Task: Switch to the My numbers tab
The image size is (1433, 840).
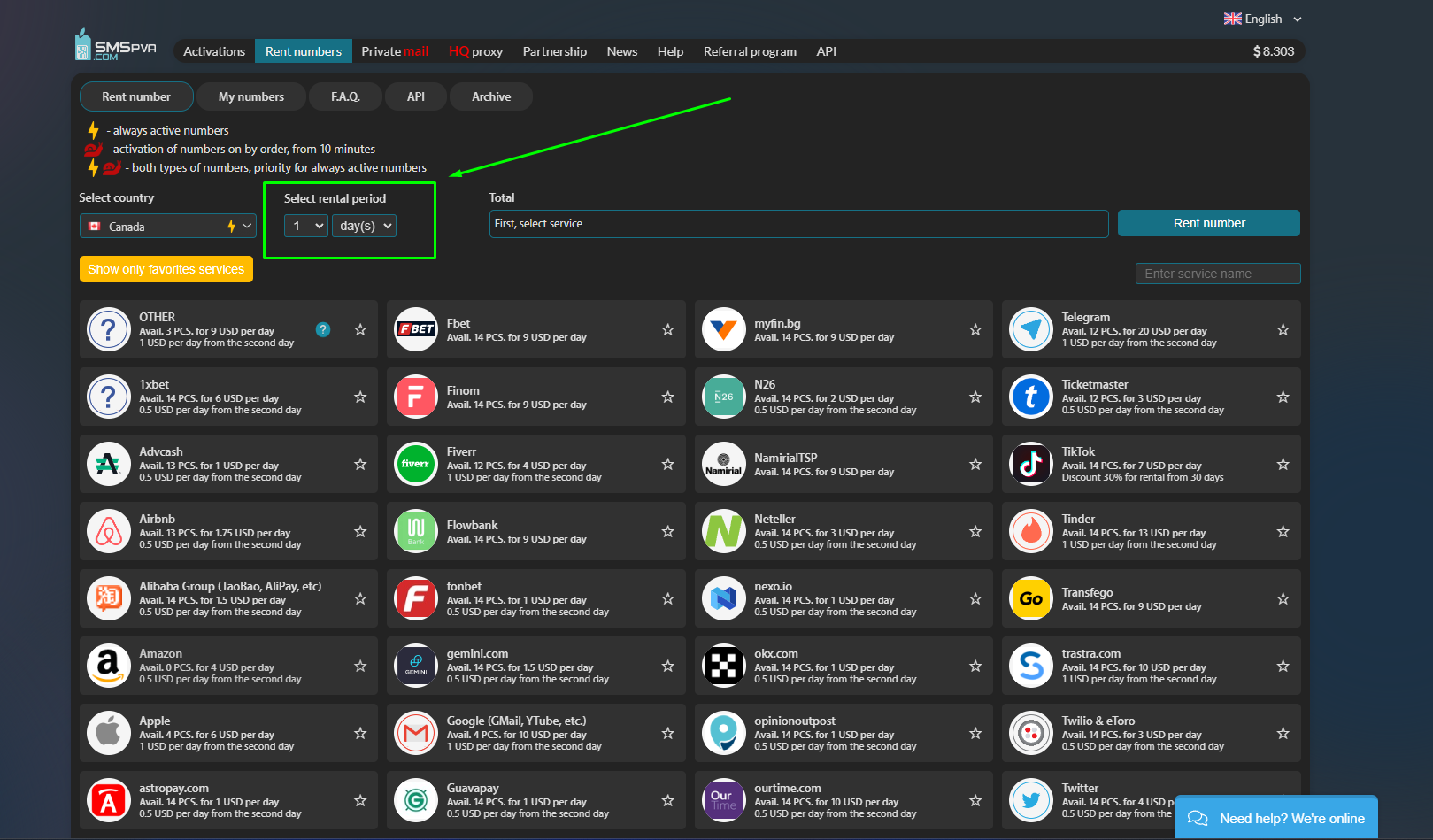Action: click(x=251, y=96)
